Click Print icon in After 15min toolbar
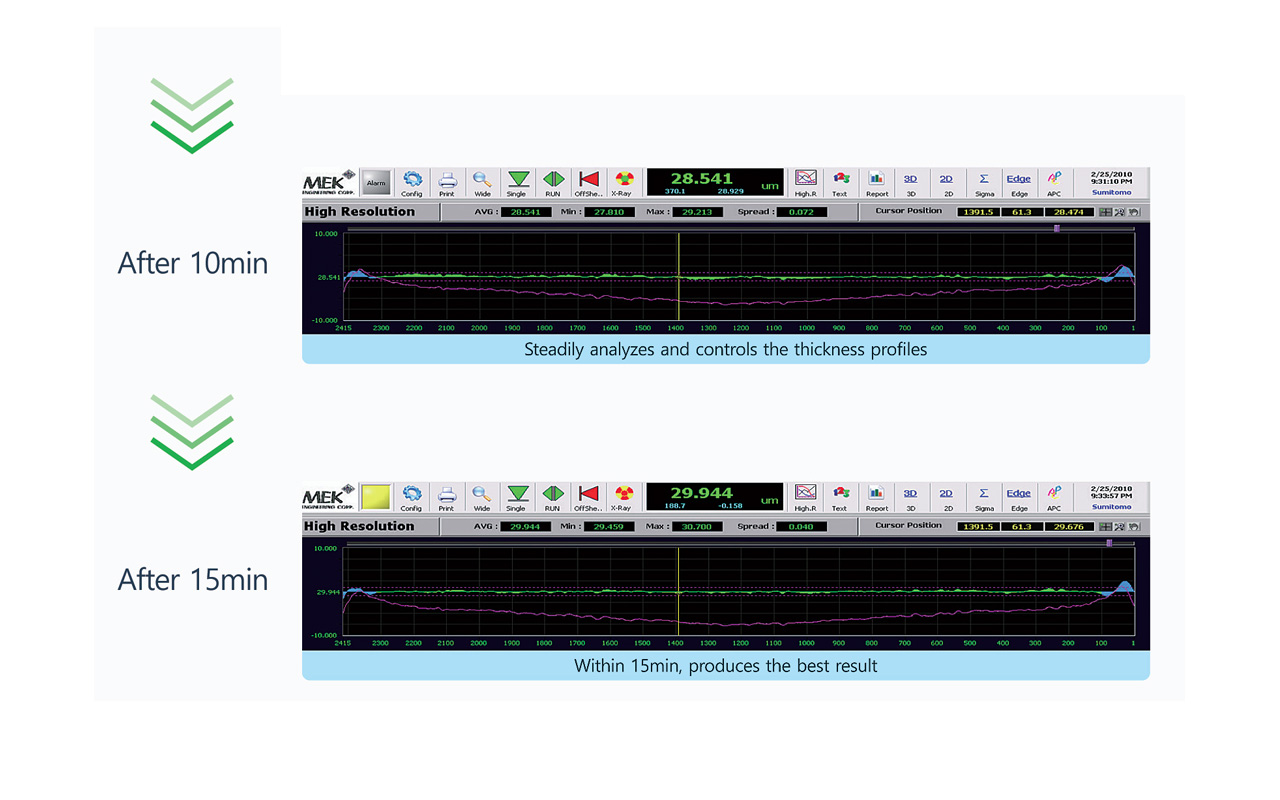1280x800 pixels. pos(447,497)
